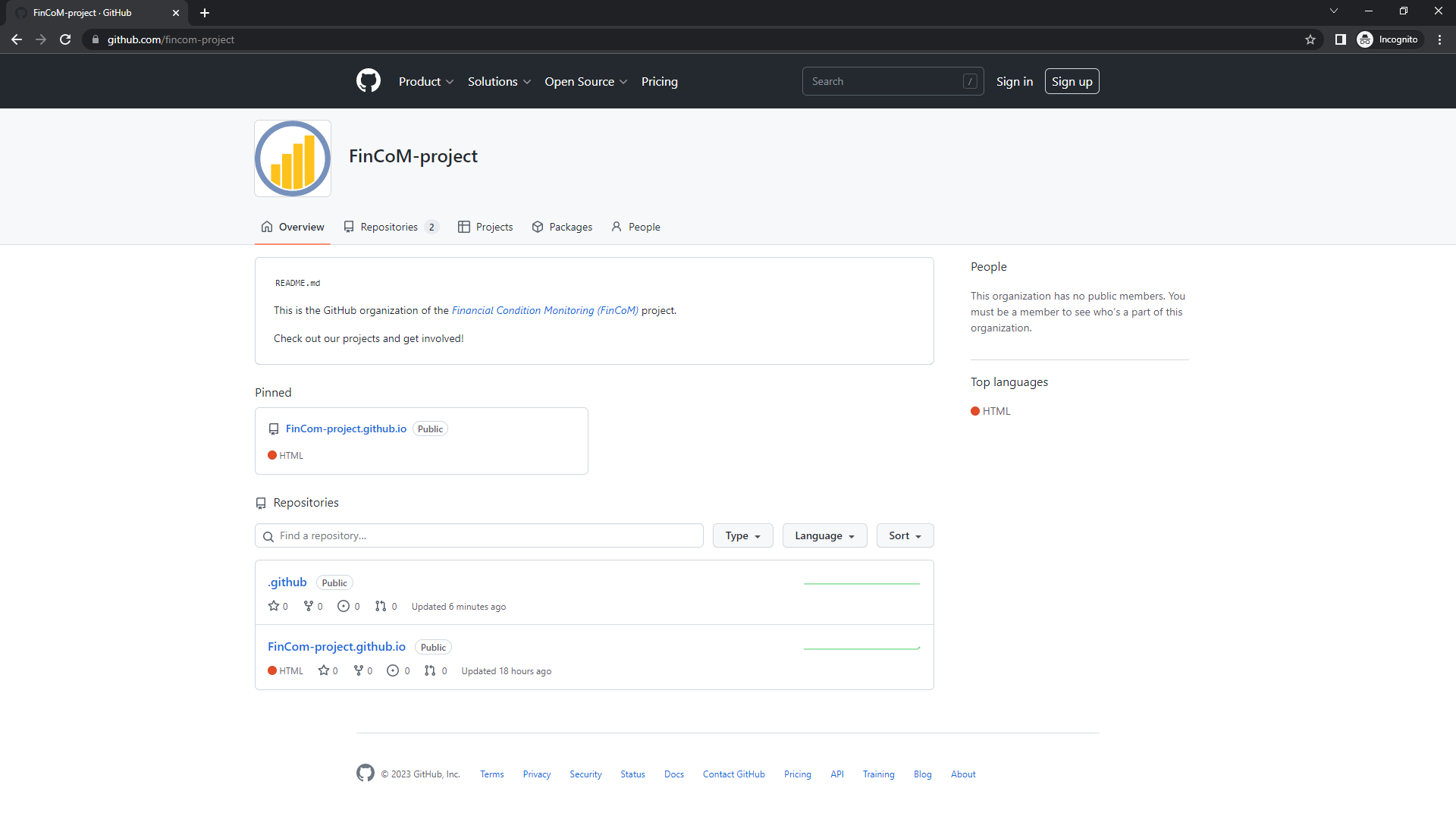Image resolution: width=1456 pixels, height=835 pixels.
Task: Open Docs in footer
Action: (x=674, y=774)
